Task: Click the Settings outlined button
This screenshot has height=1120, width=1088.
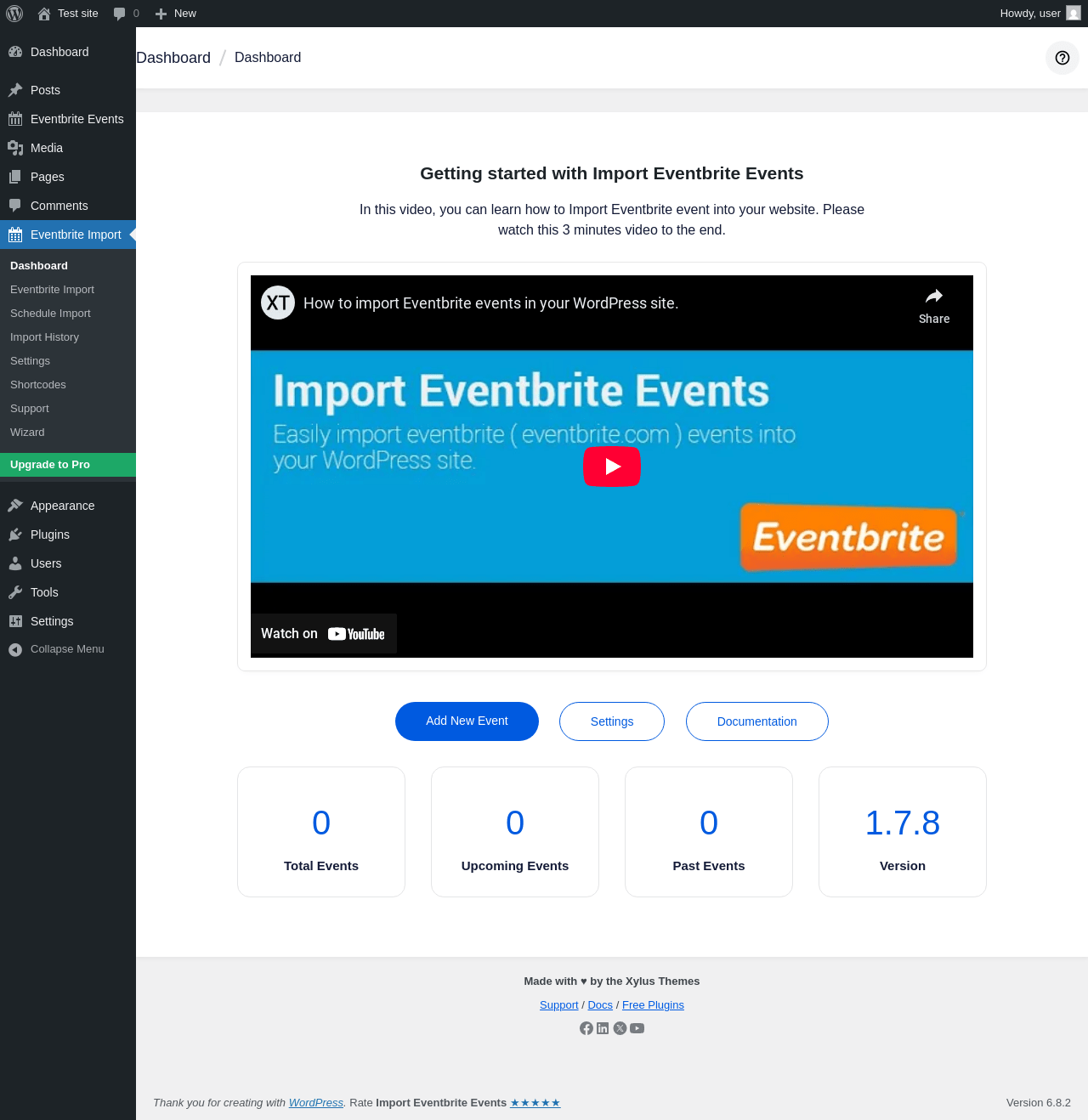Action: pos(612,721)
